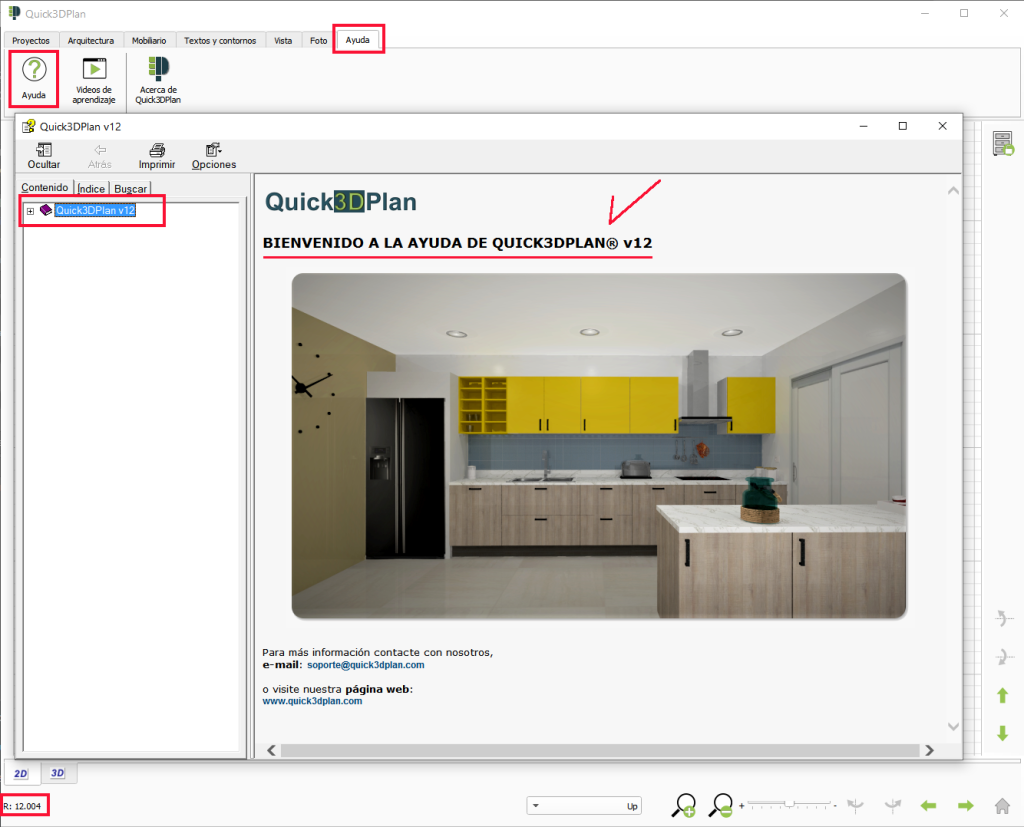Open the Foto ribbon tab
The height and width of the screenshot is (827, 1024).
(319, 41)
